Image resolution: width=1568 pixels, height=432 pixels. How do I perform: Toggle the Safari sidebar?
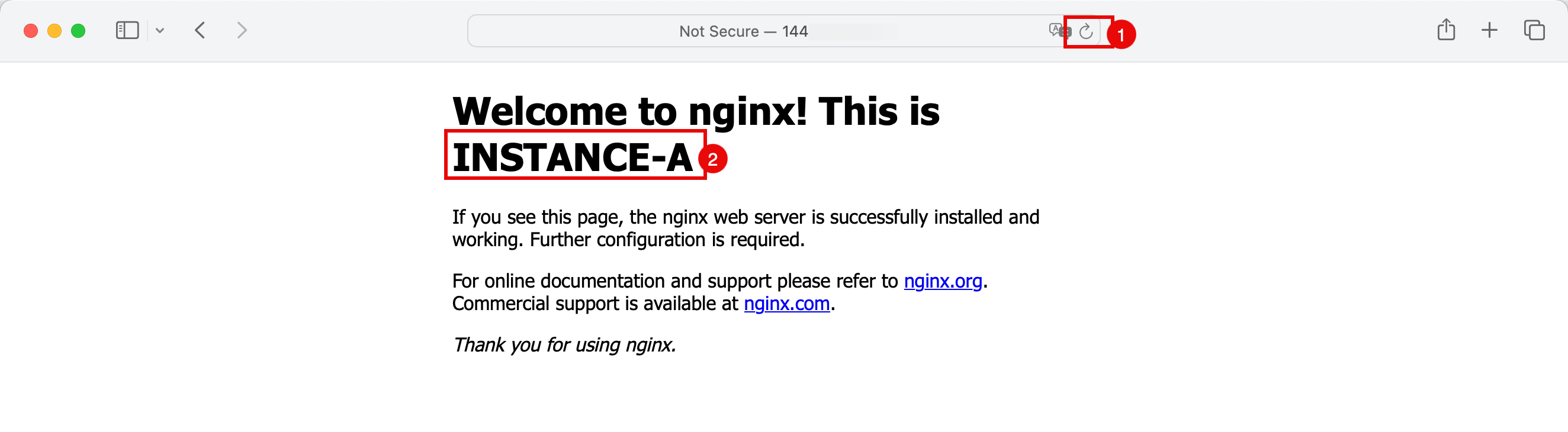point(127,30)
